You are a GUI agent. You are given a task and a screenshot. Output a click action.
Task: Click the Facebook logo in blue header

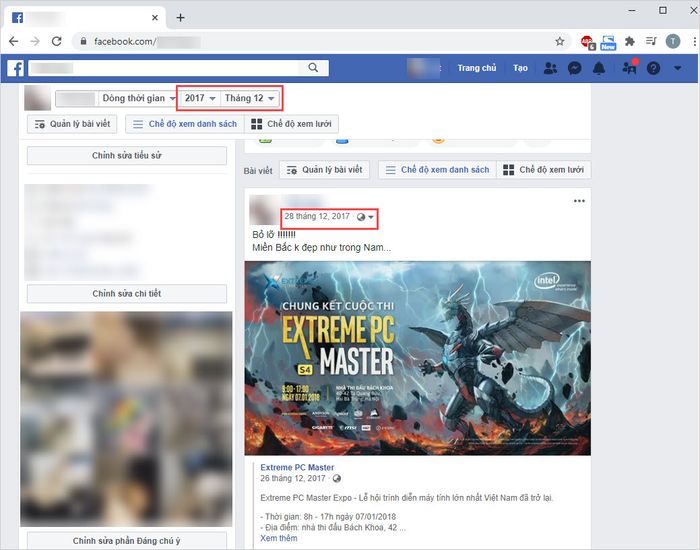pos(15,68)
